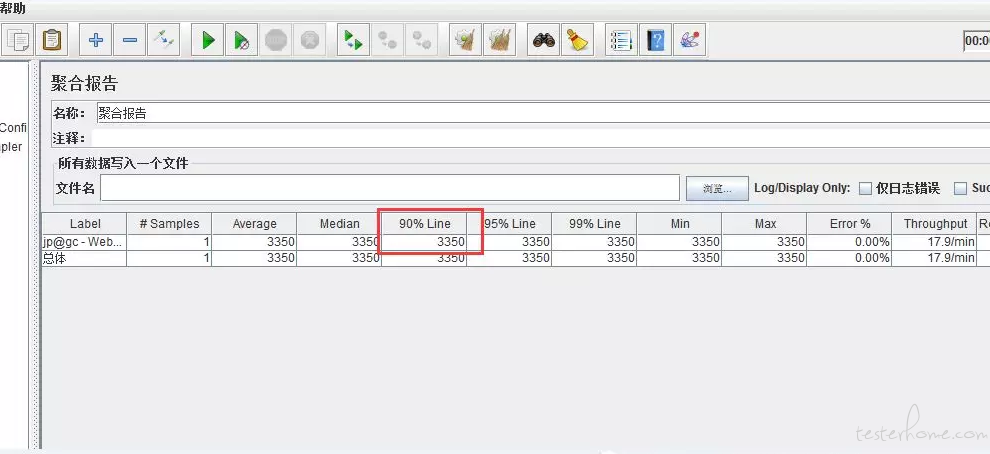Click the Throughput column header

(x=935, y=224)
